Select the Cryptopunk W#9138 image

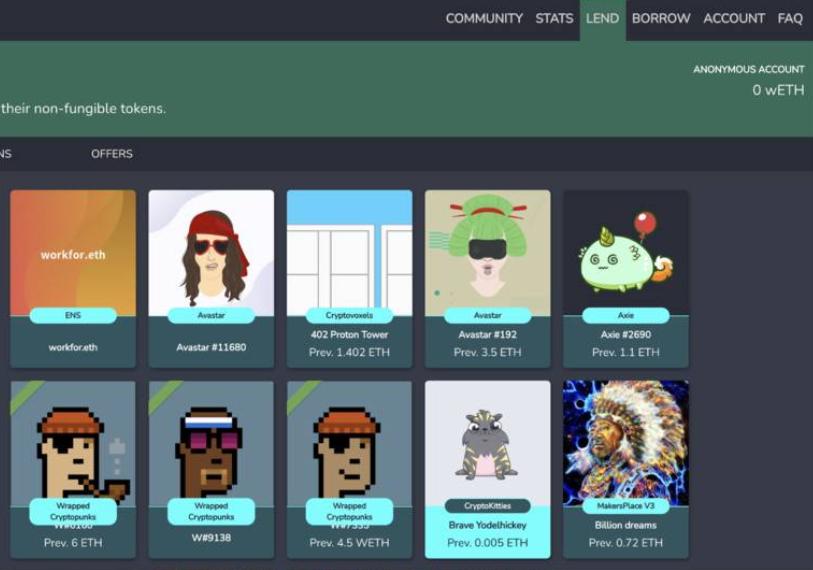(x=211, y=440)
